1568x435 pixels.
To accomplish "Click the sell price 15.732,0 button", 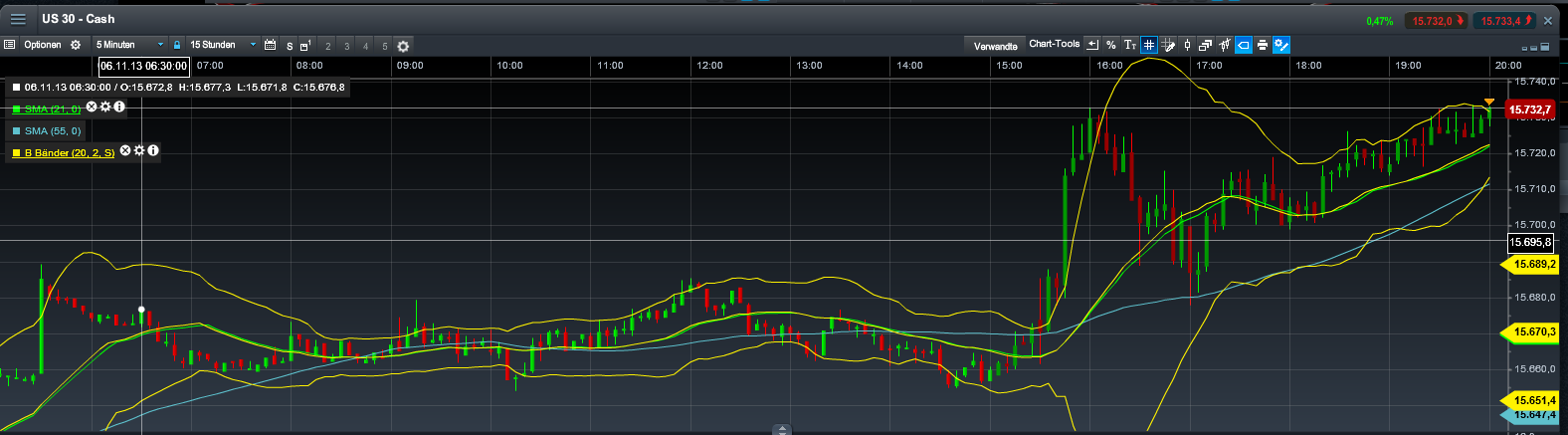I will pos(1435,20).
